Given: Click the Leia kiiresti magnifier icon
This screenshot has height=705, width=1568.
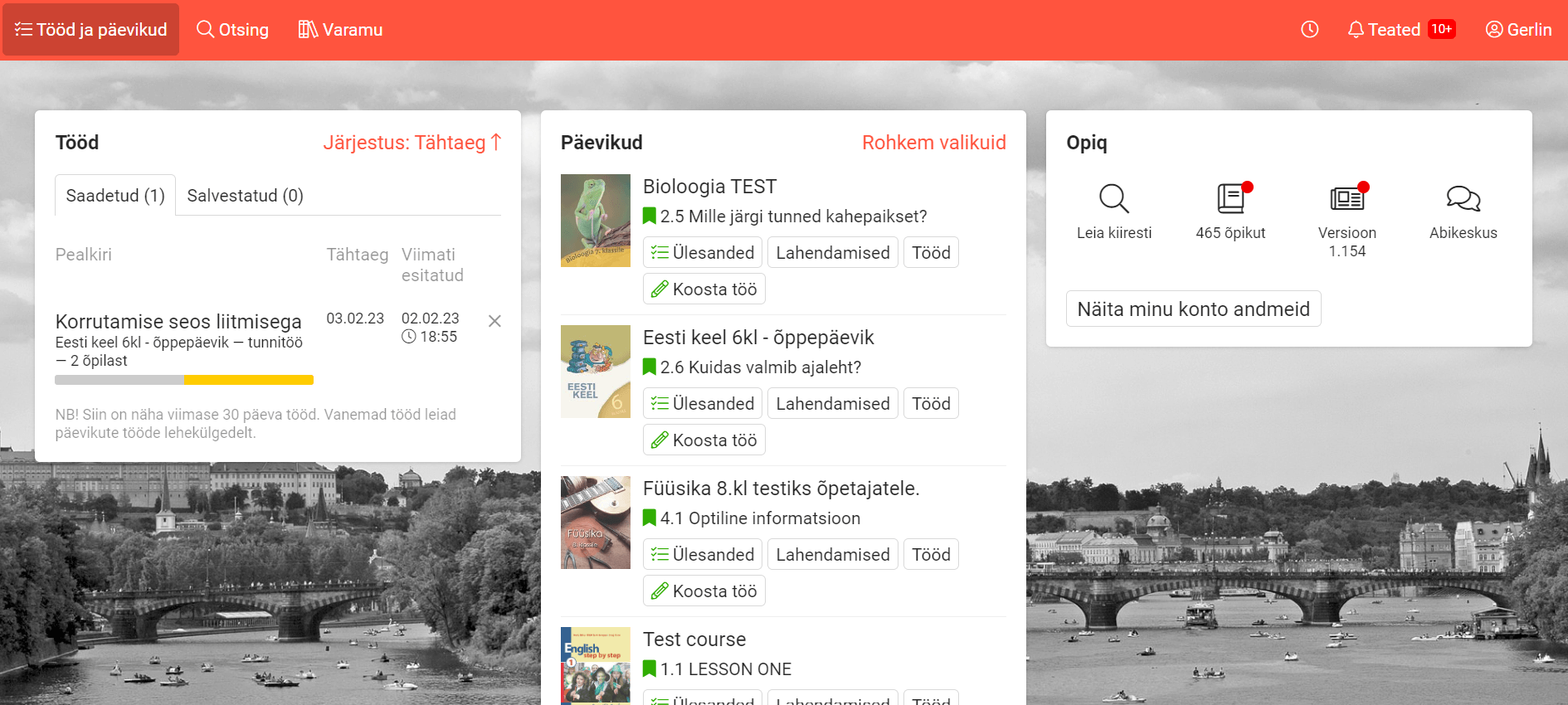Looking at the screenshot, I should (1114, 199).
